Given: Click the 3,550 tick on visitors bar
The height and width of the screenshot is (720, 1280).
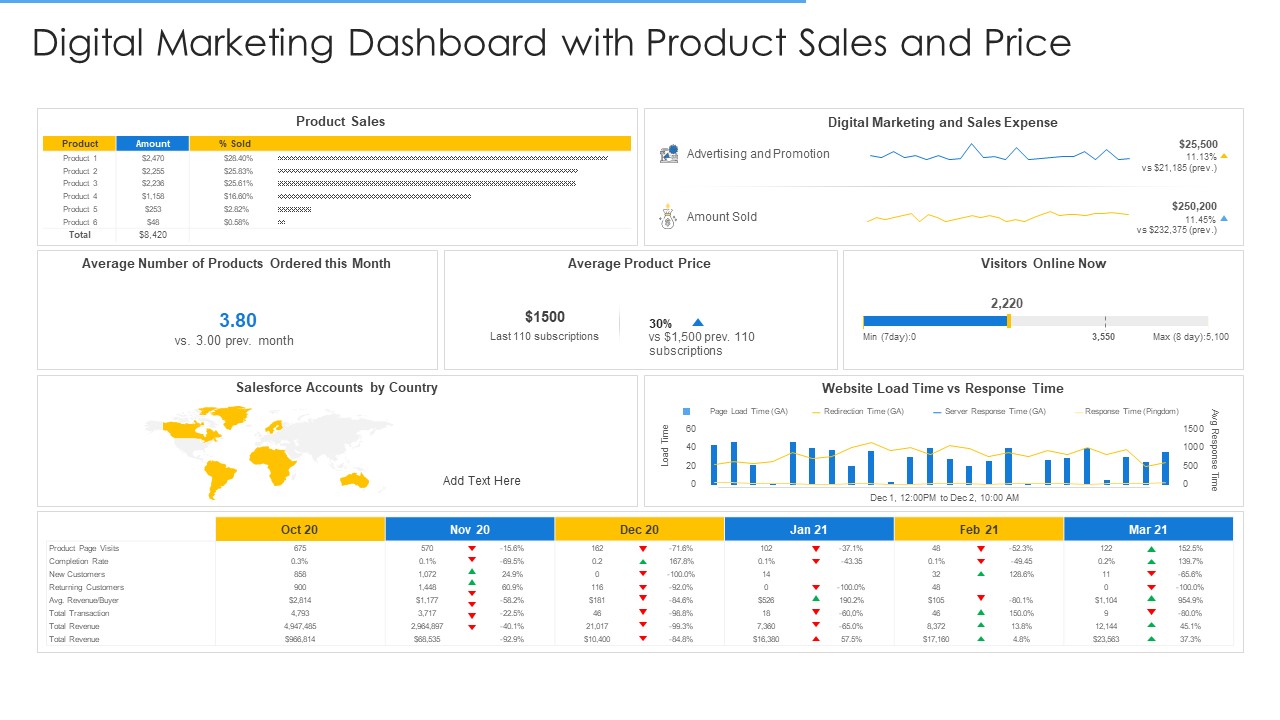Looking at the screenshot, I should [x=1104, y=322].
